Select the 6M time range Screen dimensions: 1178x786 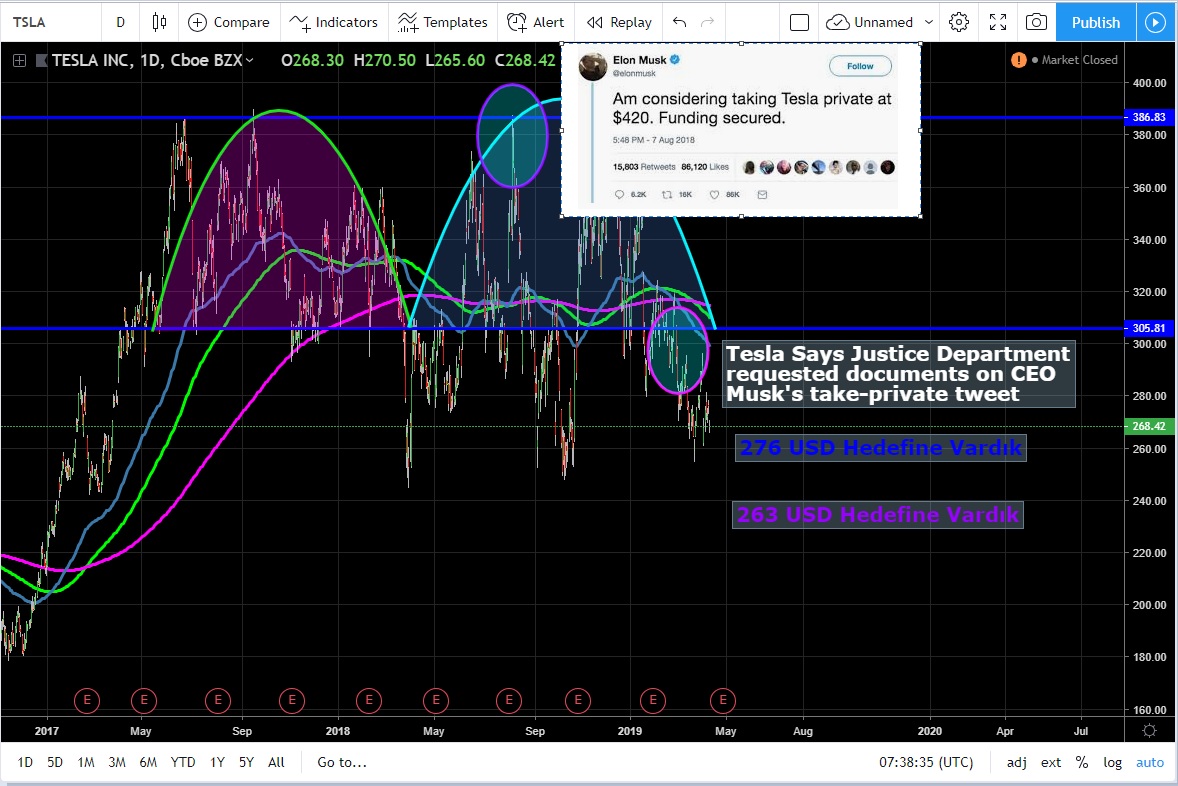[x=148, y=762]
